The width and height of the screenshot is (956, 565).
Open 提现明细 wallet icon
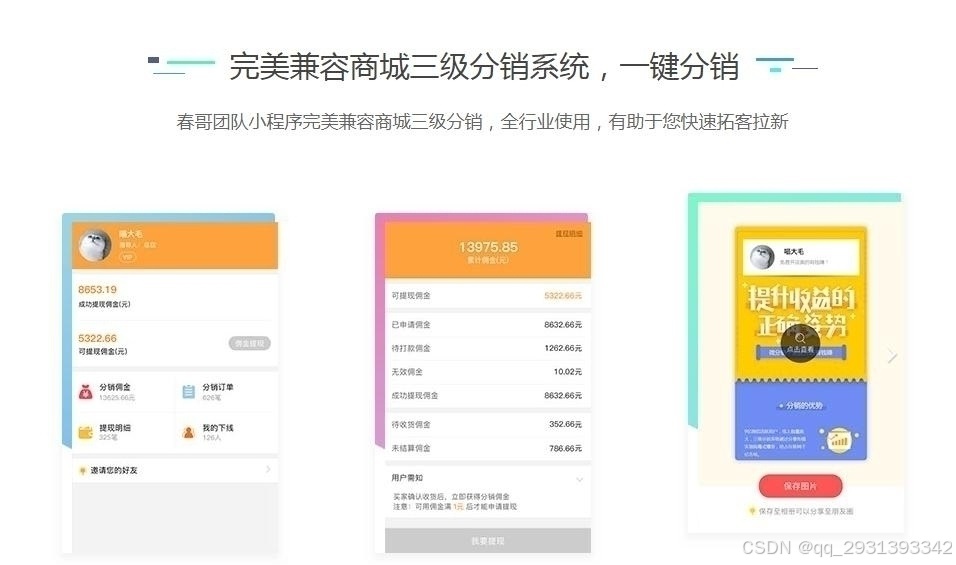[x=86, y=432]
